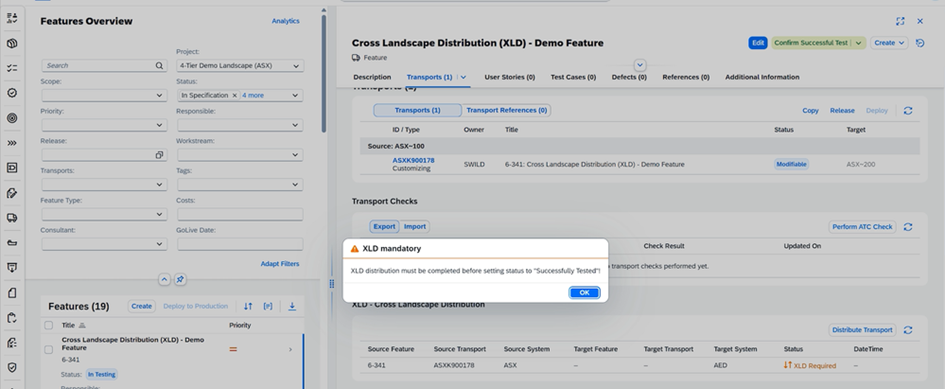Image resolution: width=945 pixels, height=389 pixels.
Task: Click OK in the XLD mandatory dialog
Action: (584, 293)
